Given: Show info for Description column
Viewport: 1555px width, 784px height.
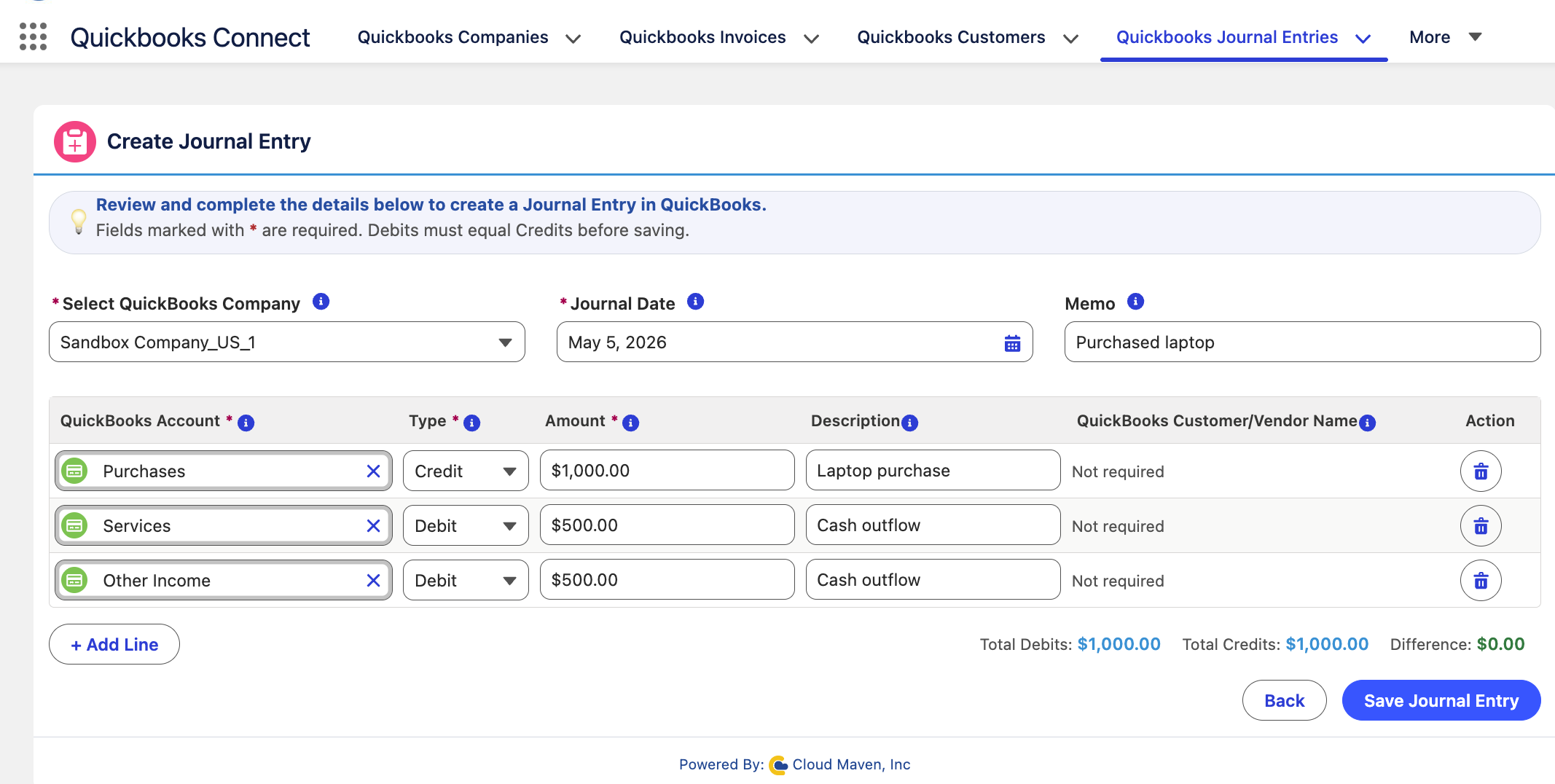Looking at the screenshot, I should coord(910,423).
